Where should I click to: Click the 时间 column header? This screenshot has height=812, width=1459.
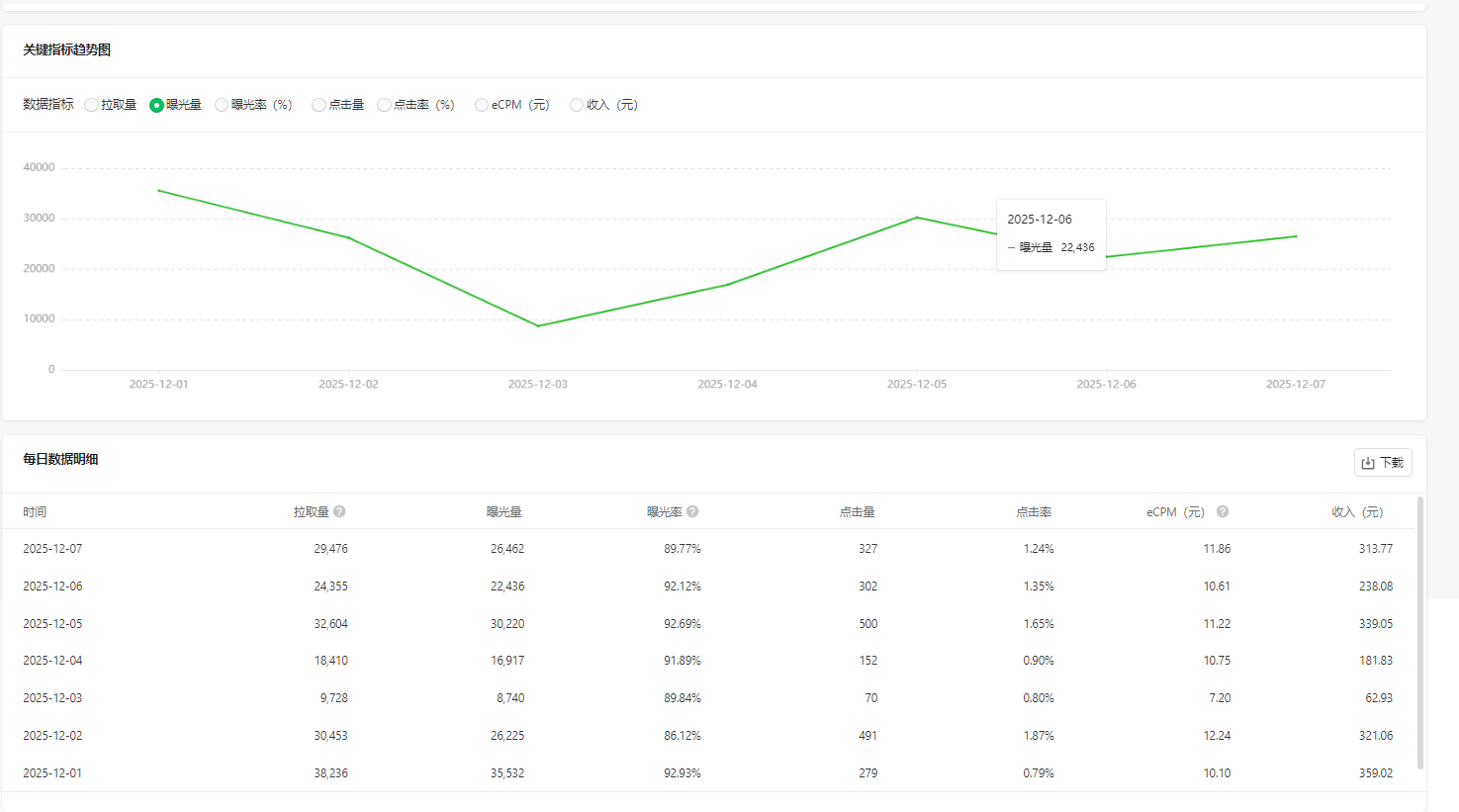[35, 512]
